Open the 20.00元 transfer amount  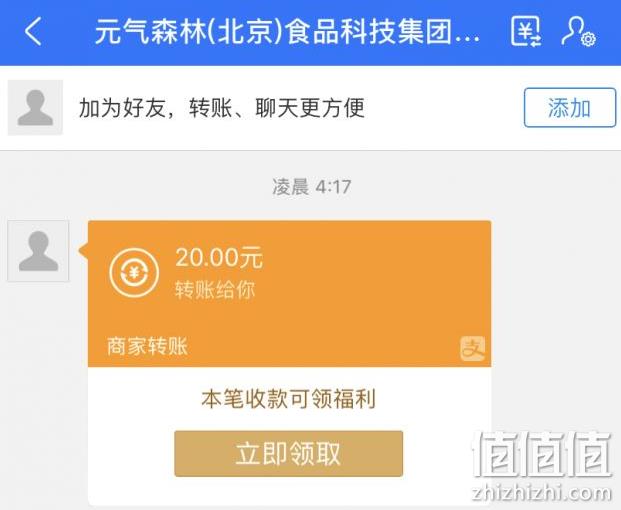[219, 258]
